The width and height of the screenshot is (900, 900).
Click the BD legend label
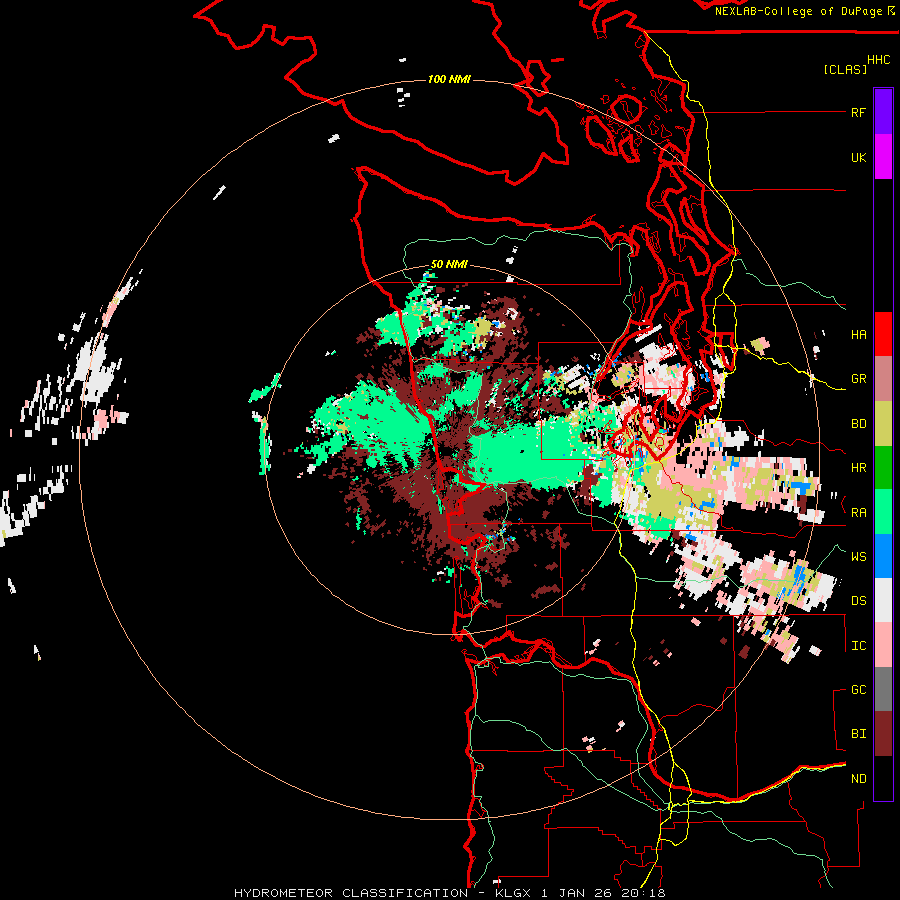pos(858,424)
